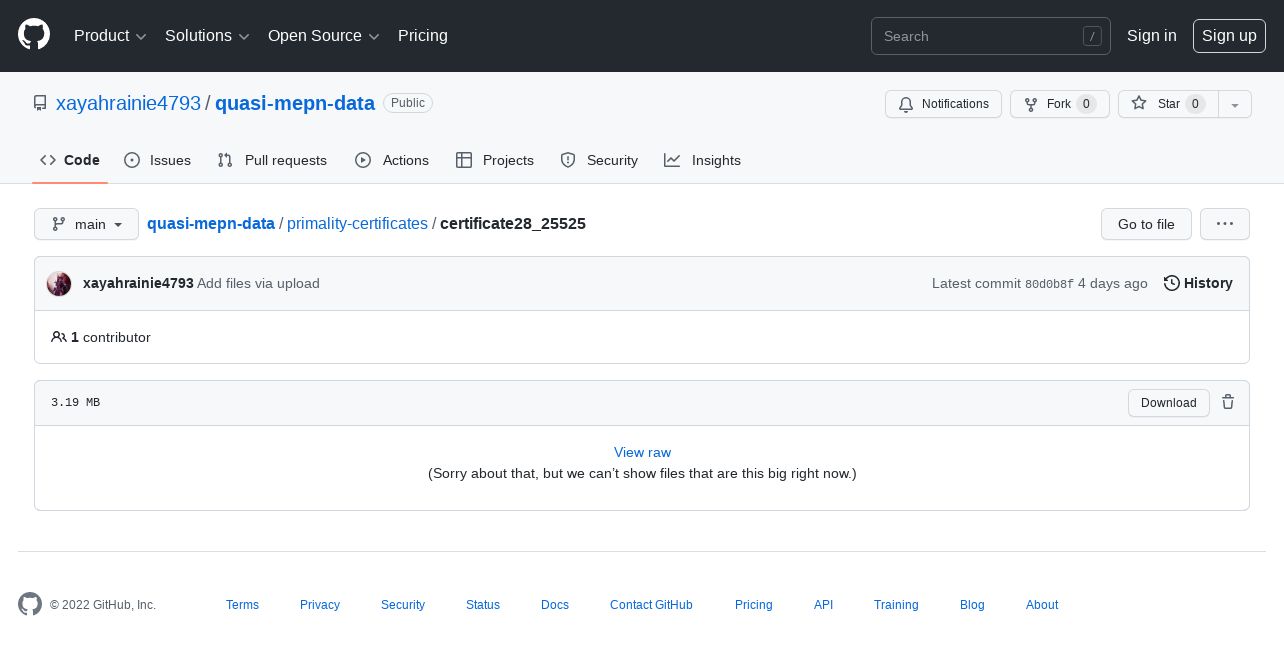Click the Sign up button
The height and width of the screenshot is (666, 1284).
point(1229,35)
